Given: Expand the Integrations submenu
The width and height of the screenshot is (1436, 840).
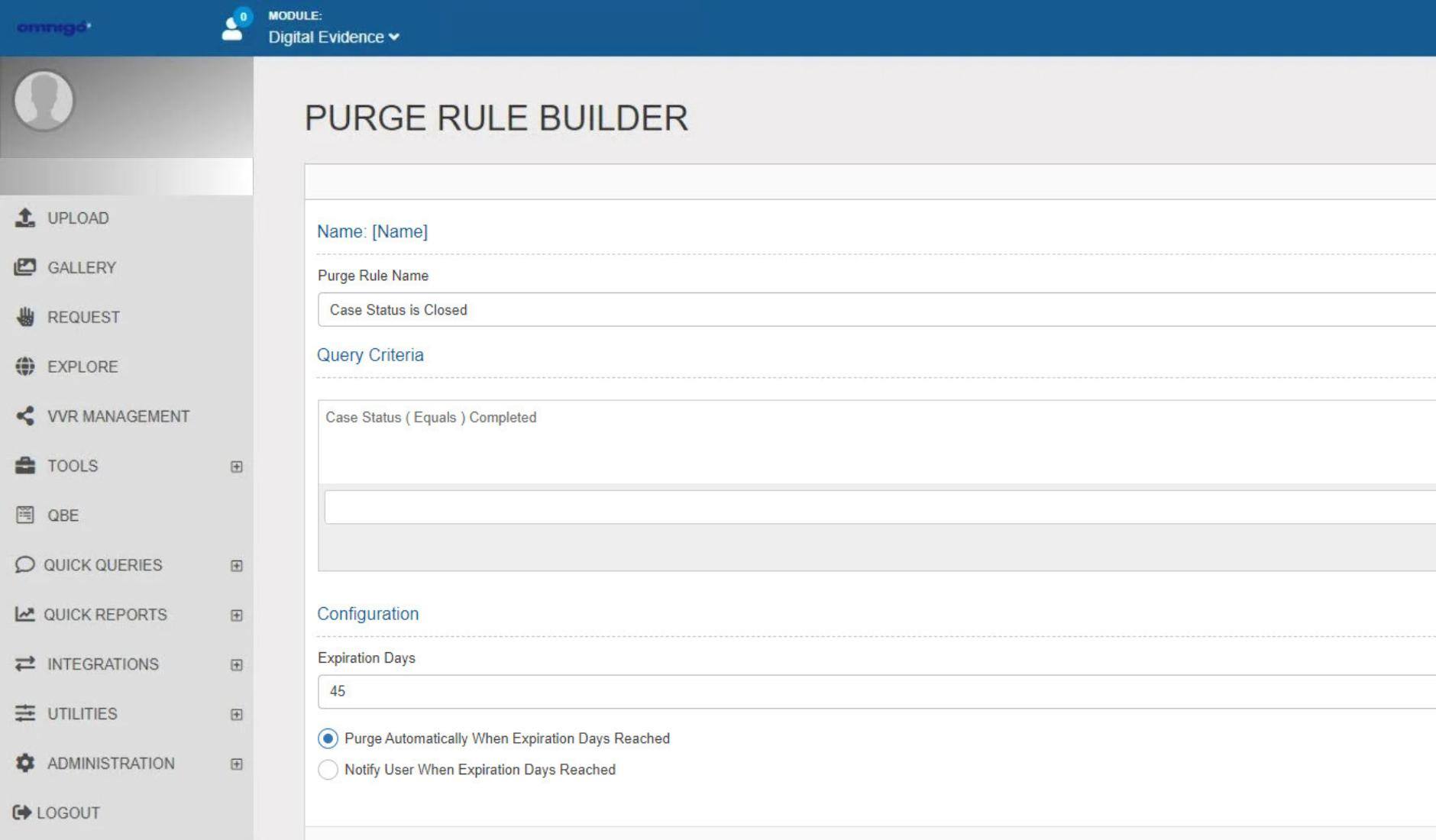Looking at the screenshot, I should tap(237, 665).
